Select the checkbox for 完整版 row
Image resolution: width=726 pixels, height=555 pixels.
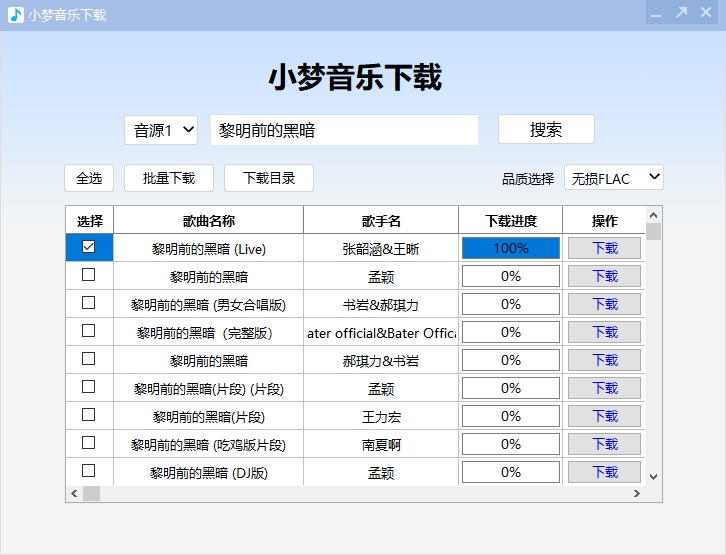88,331
